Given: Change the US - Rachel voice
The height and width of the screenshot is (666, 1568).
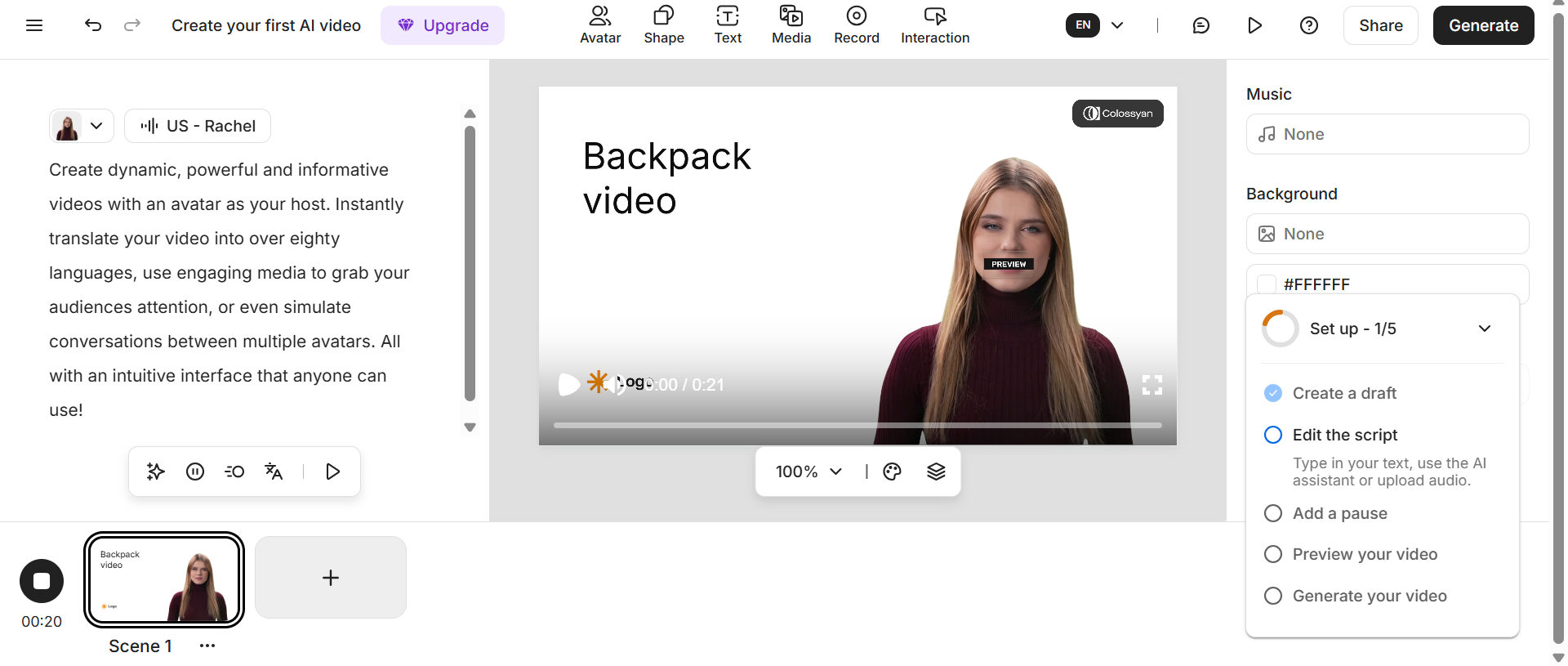Looking at the screenshot, I should coord(198,126).
